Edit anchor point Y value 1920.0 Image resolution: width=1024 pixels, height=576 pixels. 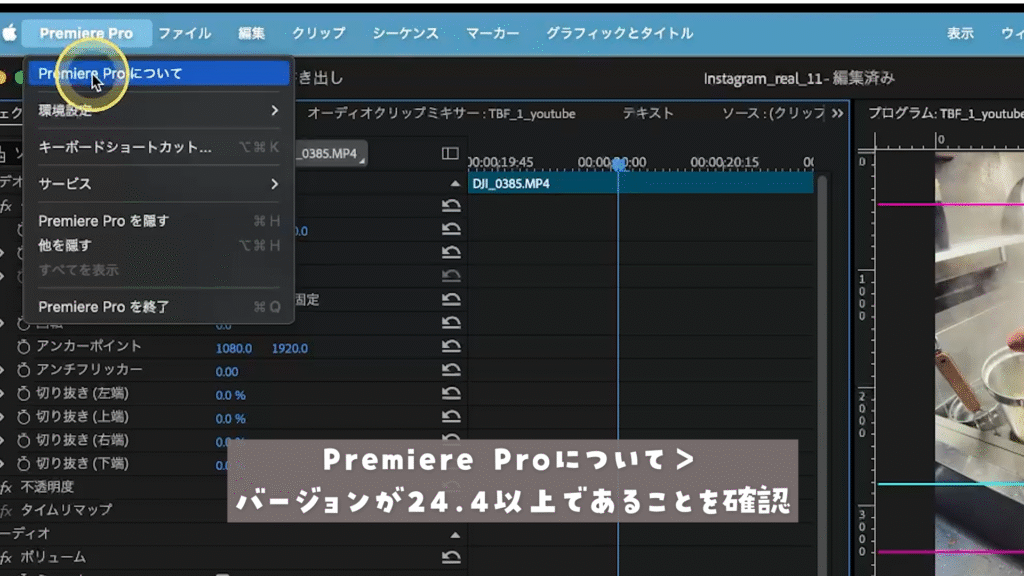(x=289, y=349)
